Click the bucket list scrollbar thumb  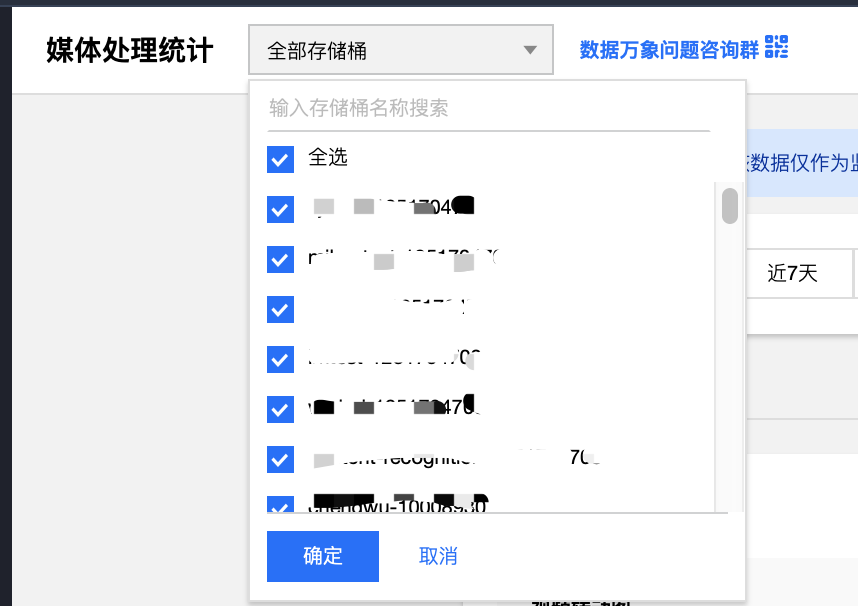(730, 206)
